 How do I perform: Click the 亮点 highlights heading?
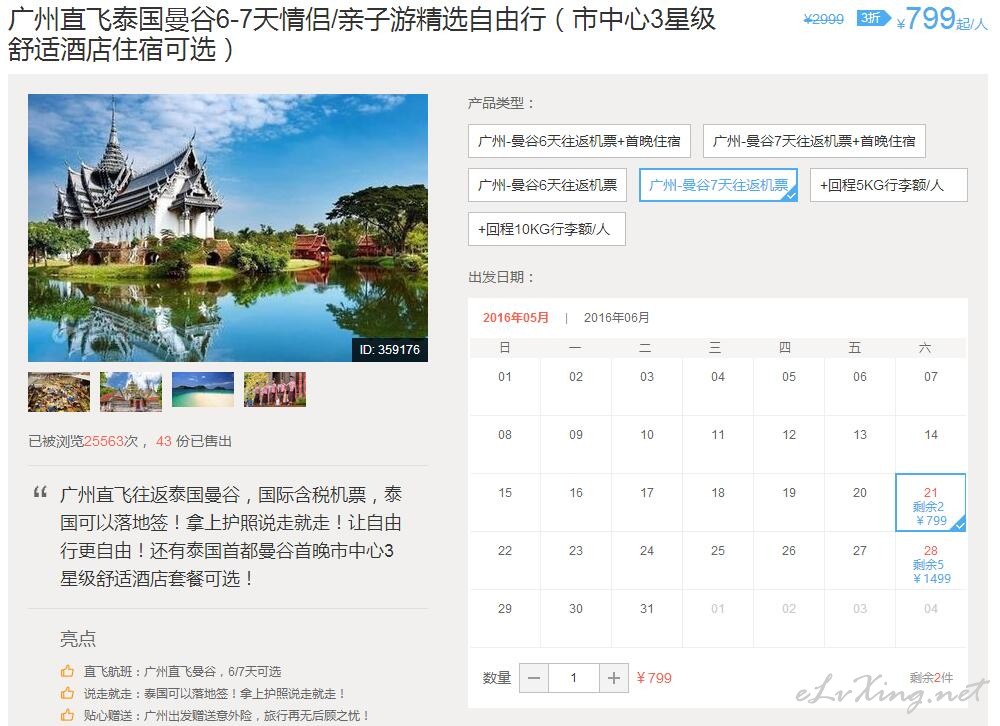(x=78, y=639)
